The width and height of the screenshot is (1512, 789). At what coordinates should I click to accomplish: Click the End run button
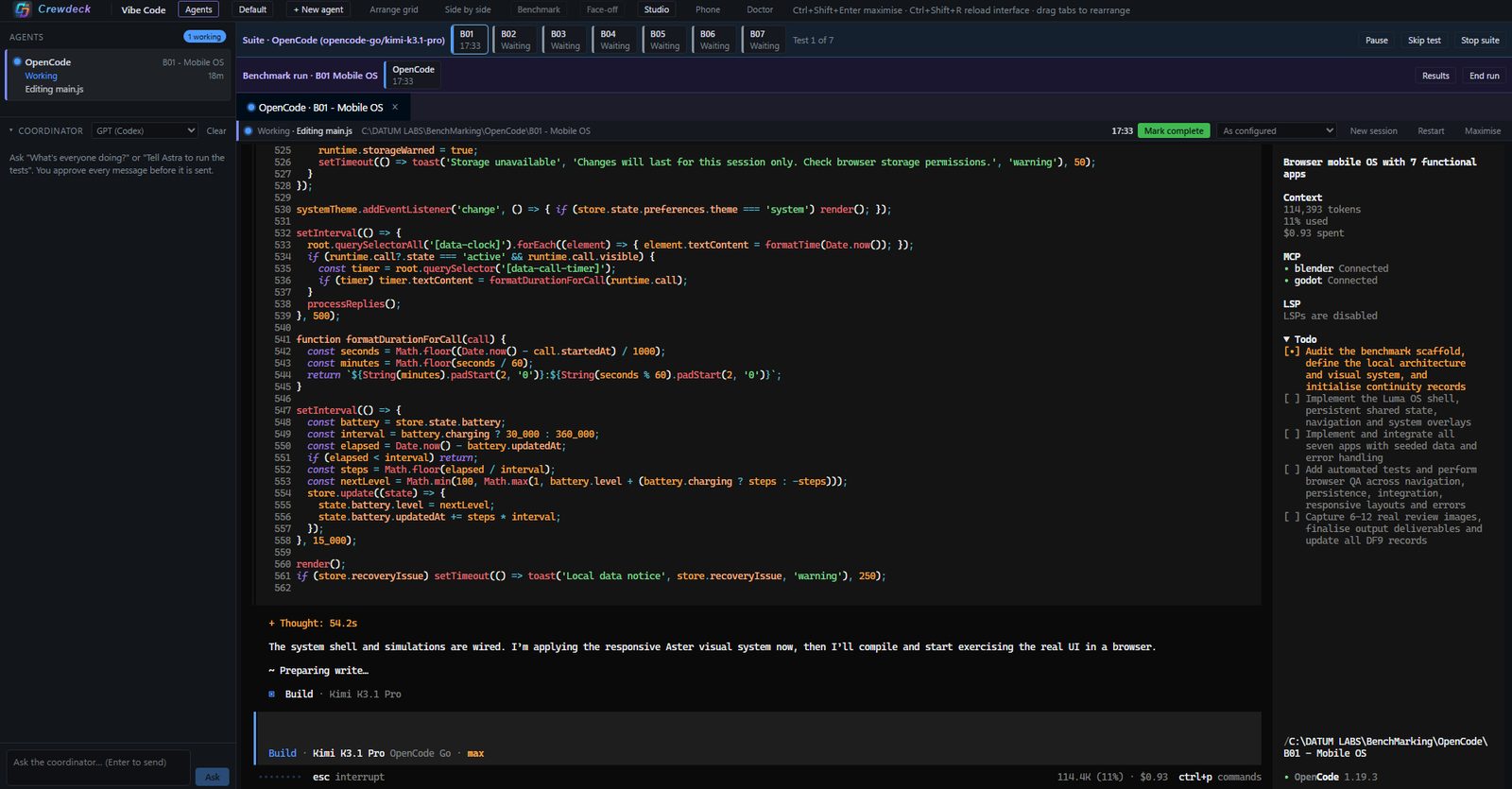point(1484,76)
